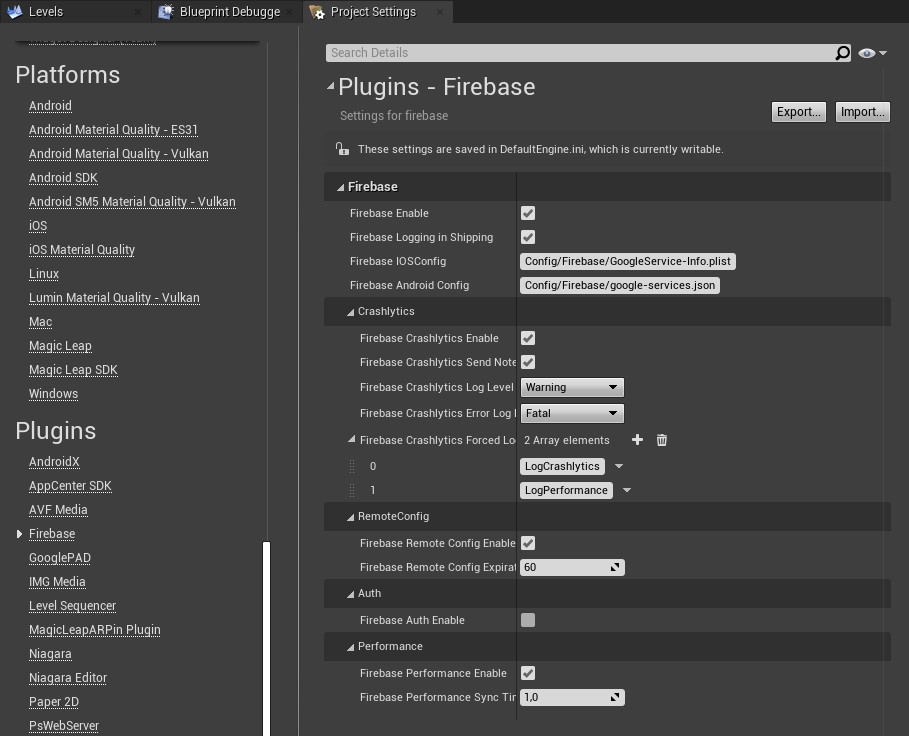Open iOS platform settings
909x736 pixels.
click(38, 226)
